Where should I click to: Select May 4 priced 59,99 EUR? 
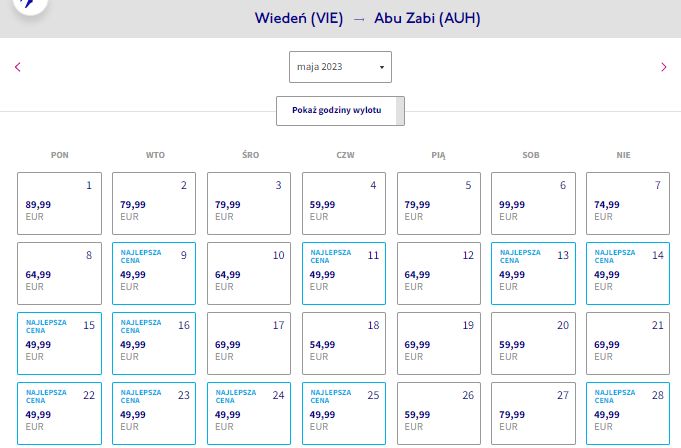(344, 204)
